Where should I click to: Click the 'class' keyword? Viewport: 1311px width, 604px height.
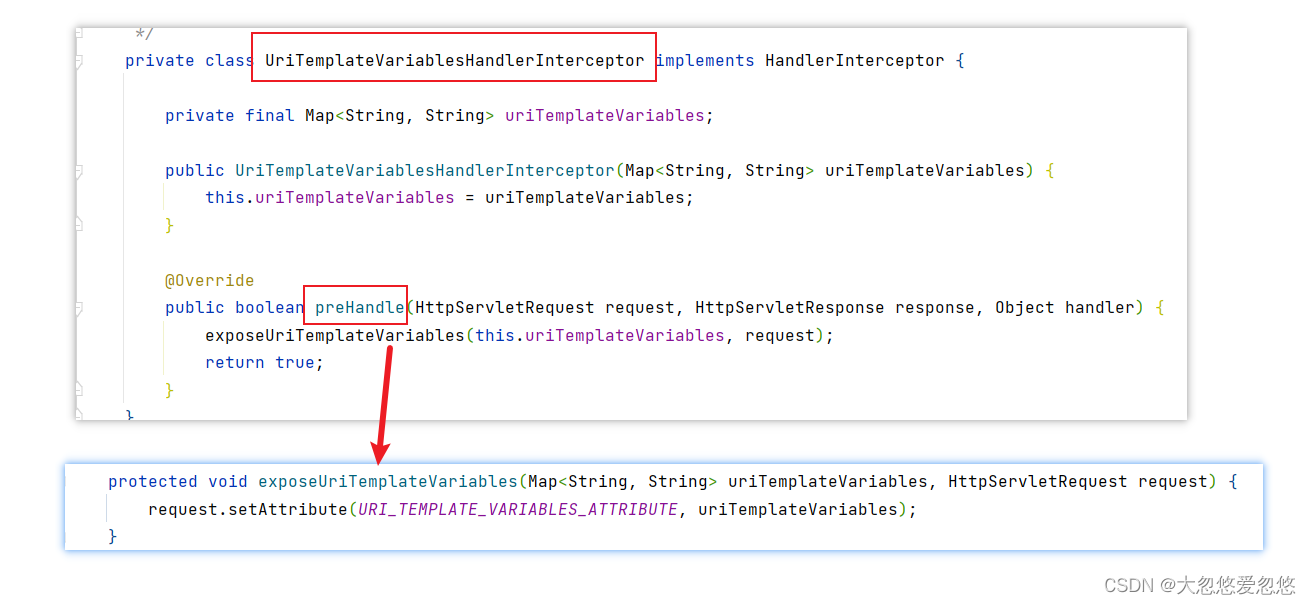click(x=230, y=61)
